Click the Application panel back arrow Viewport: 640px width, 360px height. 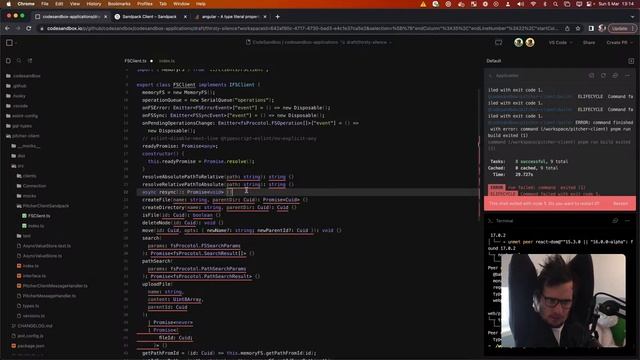490,76
